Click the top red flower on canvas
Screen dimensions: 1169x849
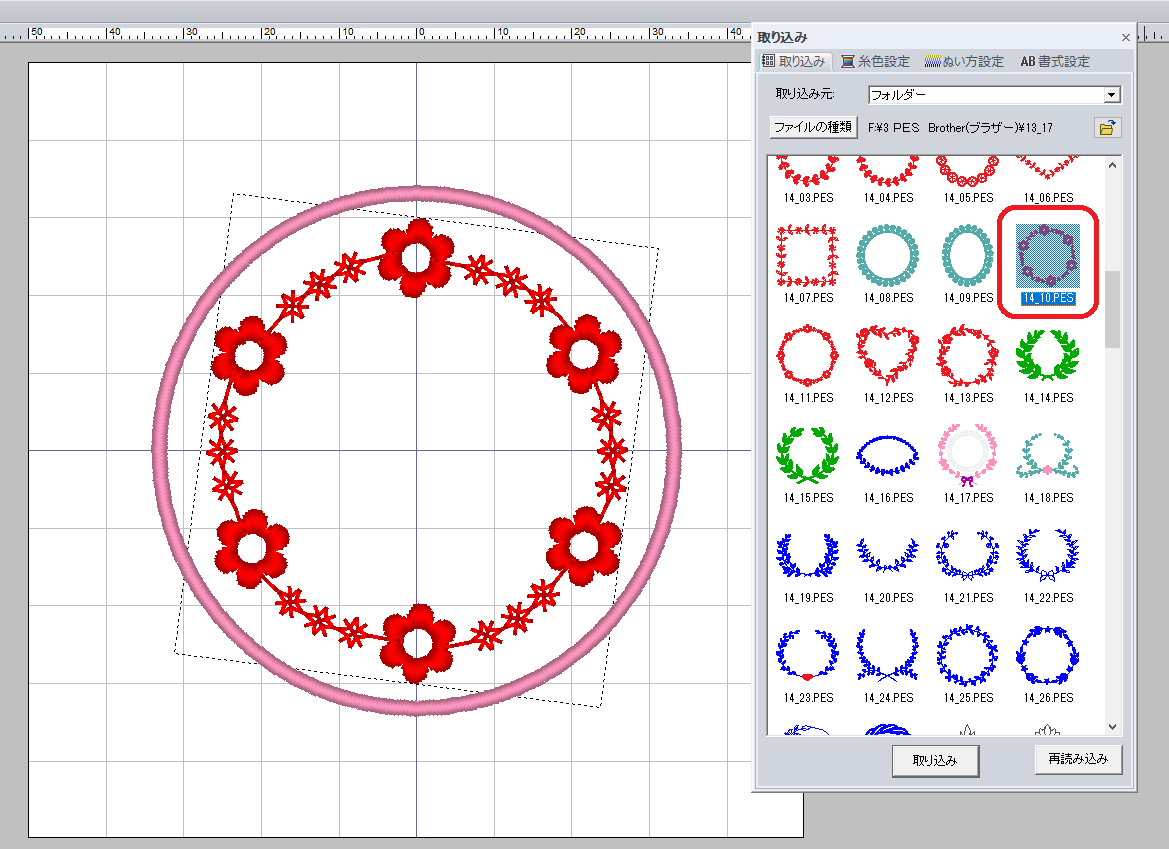tap(416, 258)
